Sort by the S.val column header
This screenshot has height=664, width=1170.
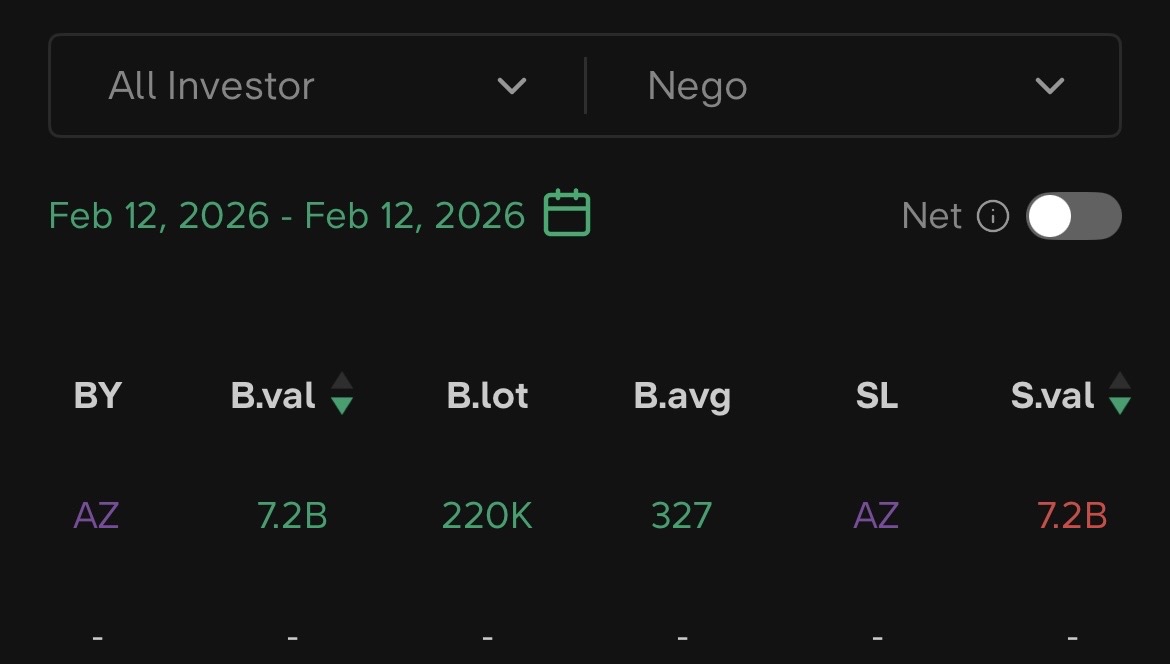(1052, 396)
